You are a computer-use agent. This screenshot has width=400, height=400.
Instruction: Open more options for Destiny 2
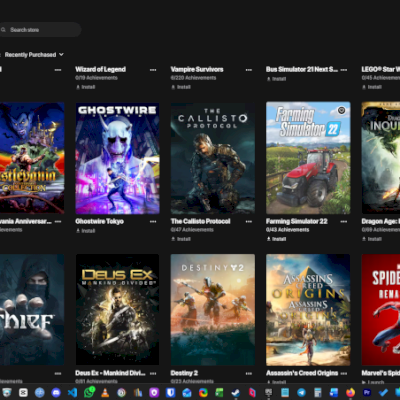click(x=249, y=373)
